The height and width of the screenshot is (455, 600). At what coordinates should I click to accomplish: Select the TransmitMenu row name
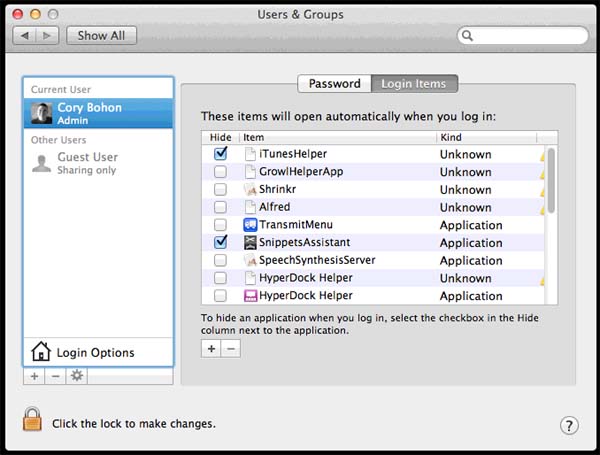296,225
